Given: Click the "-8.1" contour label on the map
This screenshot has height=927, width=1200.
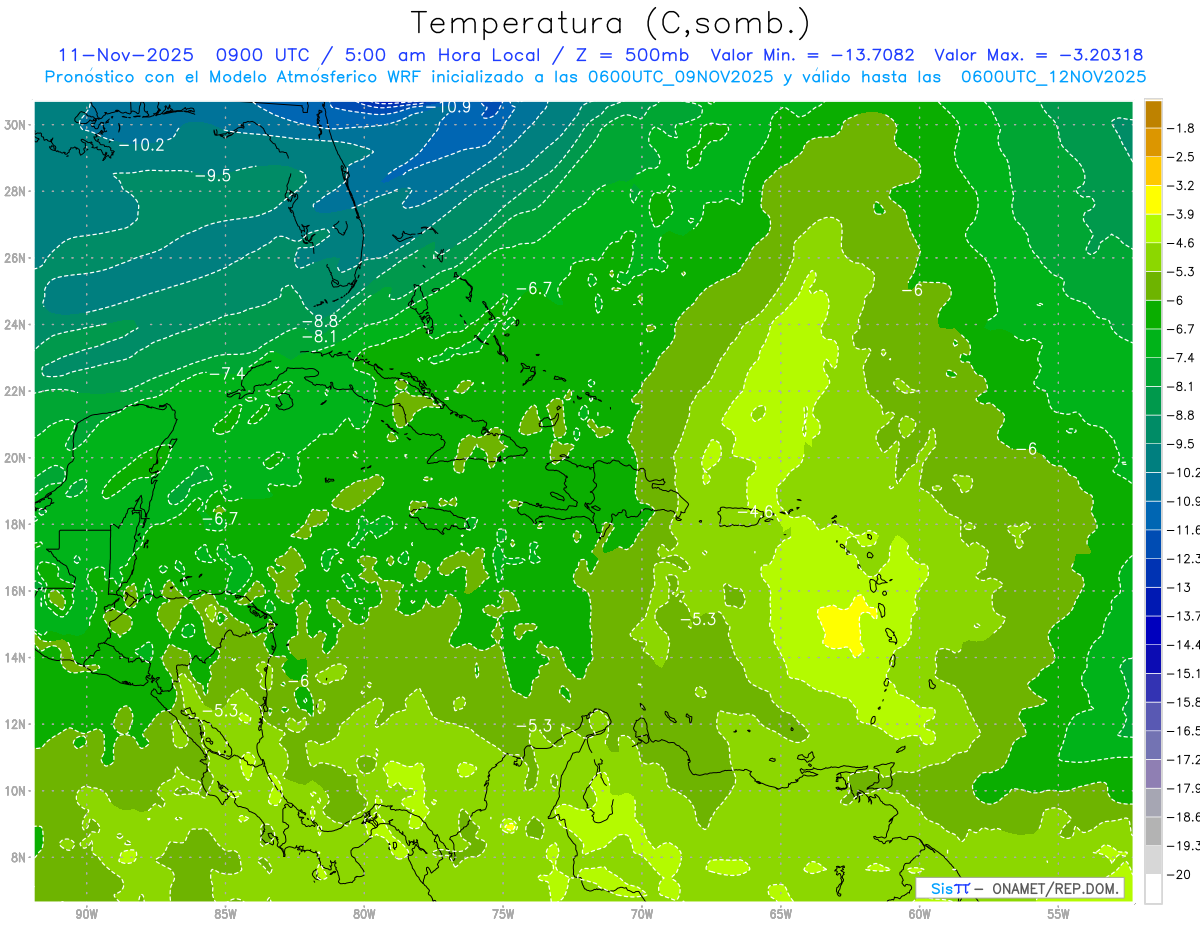Looking at the screenshot, I should (319, 337).
